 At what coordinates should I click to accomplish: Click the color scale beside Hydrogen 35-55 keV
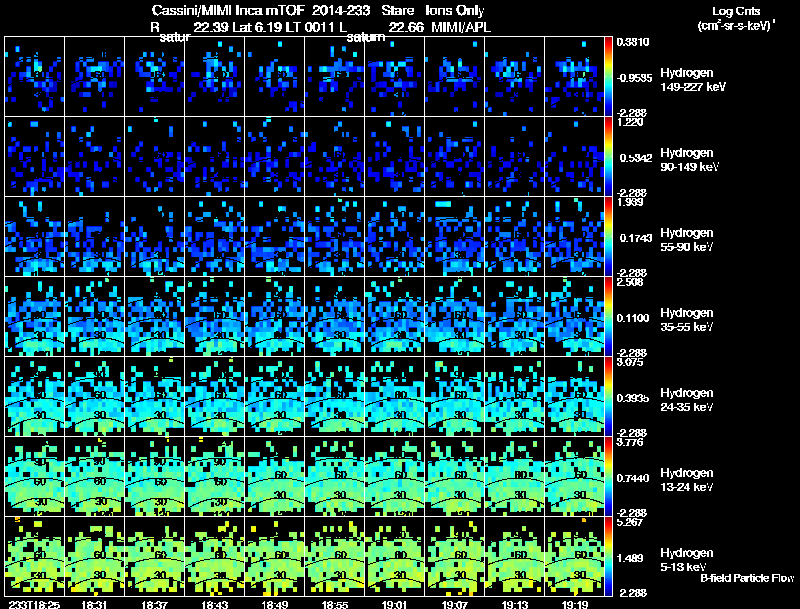point(608,316)
